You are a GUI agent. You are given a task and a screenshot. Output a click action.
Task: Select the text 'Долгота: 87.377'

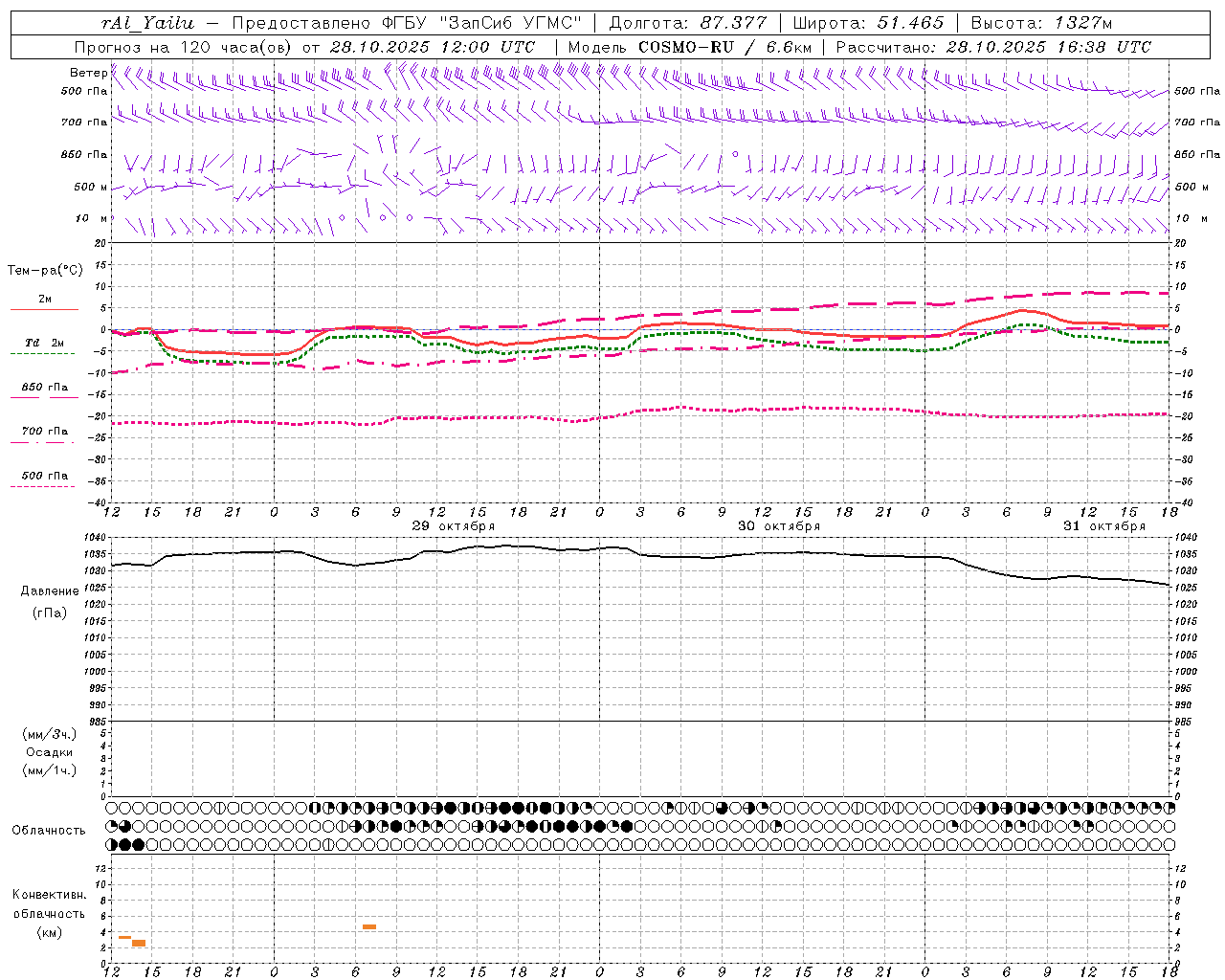(x=688, y=23)
